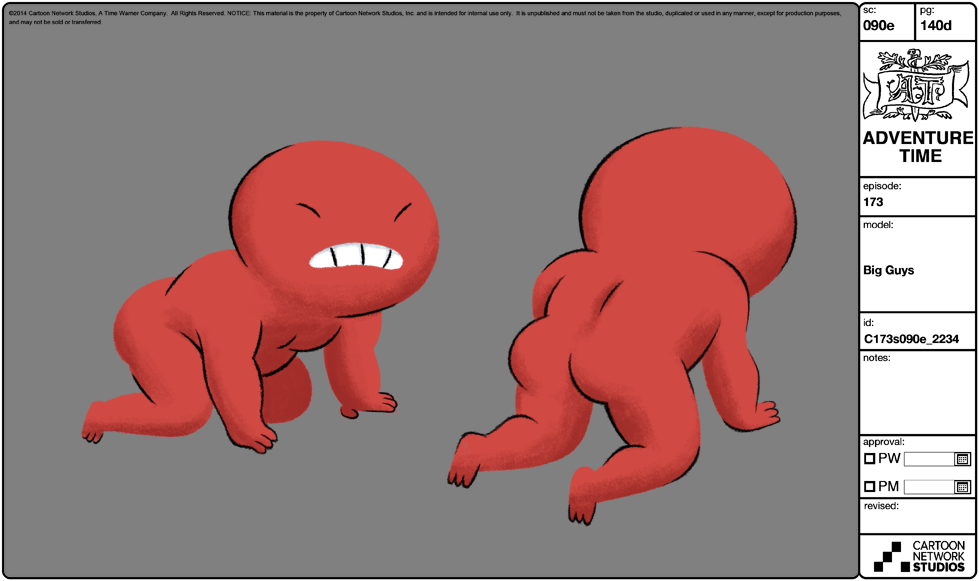979x581 pixels.
Task: Click the Adventure Time crest logo
Action: click(x=917, y=85)
